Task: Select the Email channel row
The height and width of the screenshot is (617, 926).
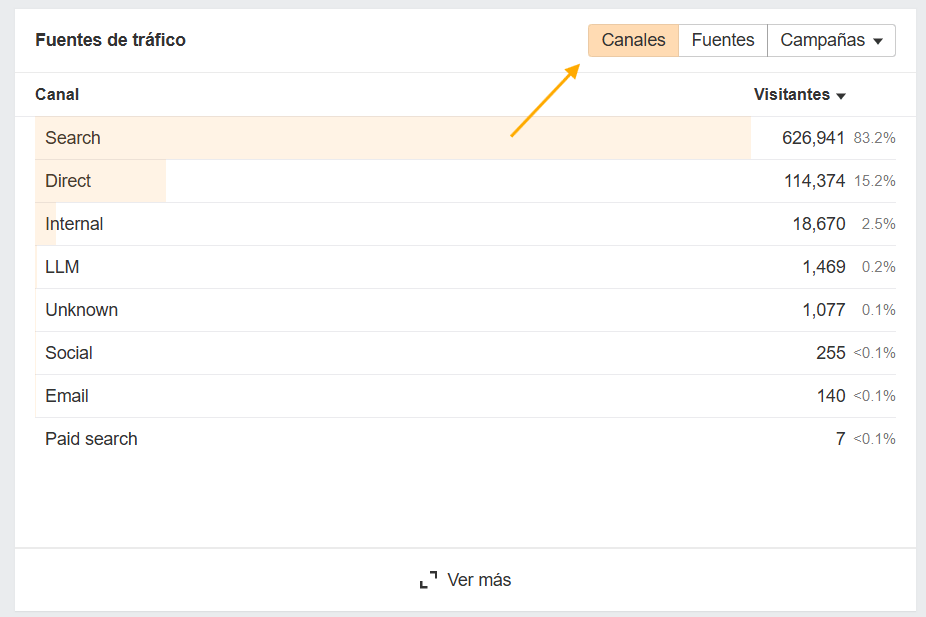Action: pos(66,396)
